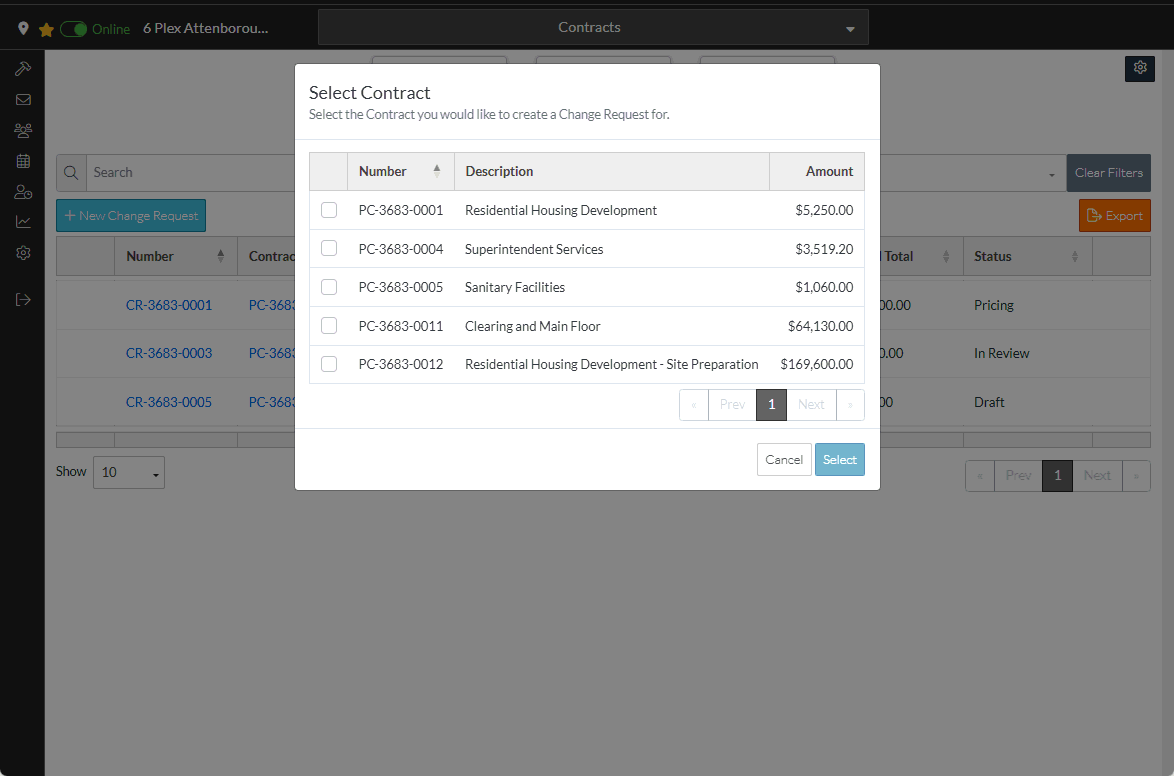Toggle the Online switch off
This screenshot has height=776, width=1174.
tap(74, 29)
